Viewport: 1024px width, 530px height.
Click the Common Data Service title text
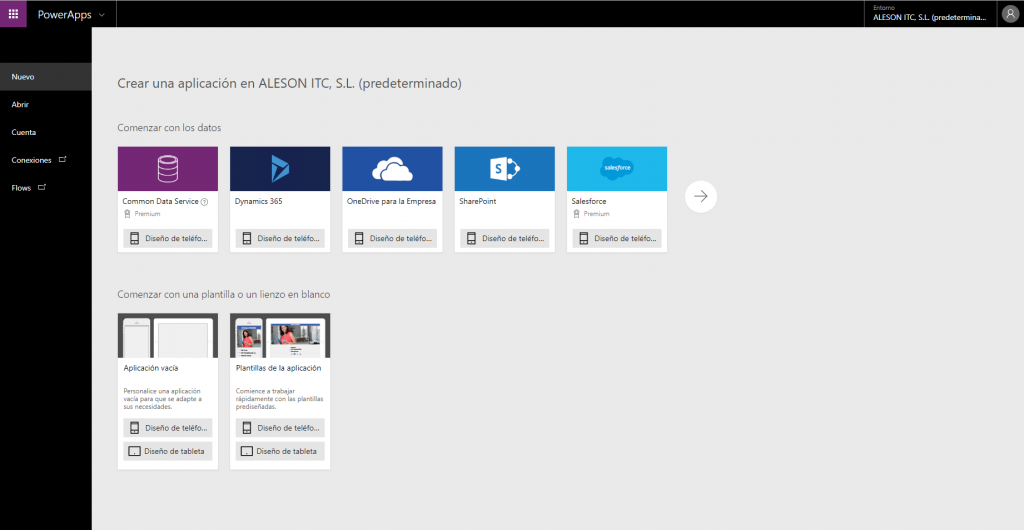click(x=161, y=202)
